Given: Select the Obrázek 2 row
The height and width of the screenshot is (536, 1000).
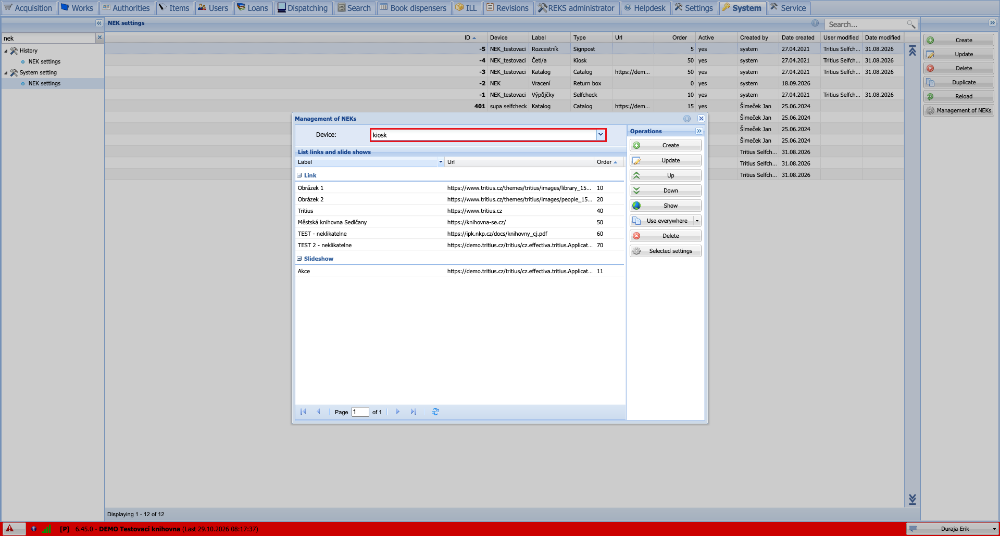Looking at the screenshot, I should 460,199.
